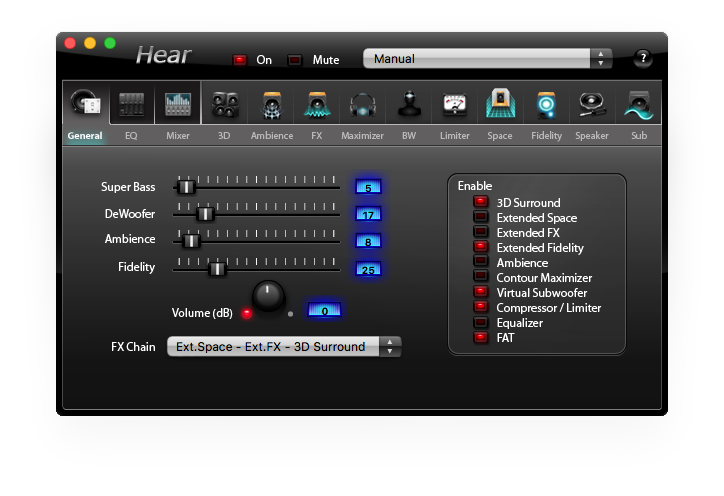Viewport: 724px width, 496px height.
Task: Open the Ambience settings icon
Action: click(271, 104)
